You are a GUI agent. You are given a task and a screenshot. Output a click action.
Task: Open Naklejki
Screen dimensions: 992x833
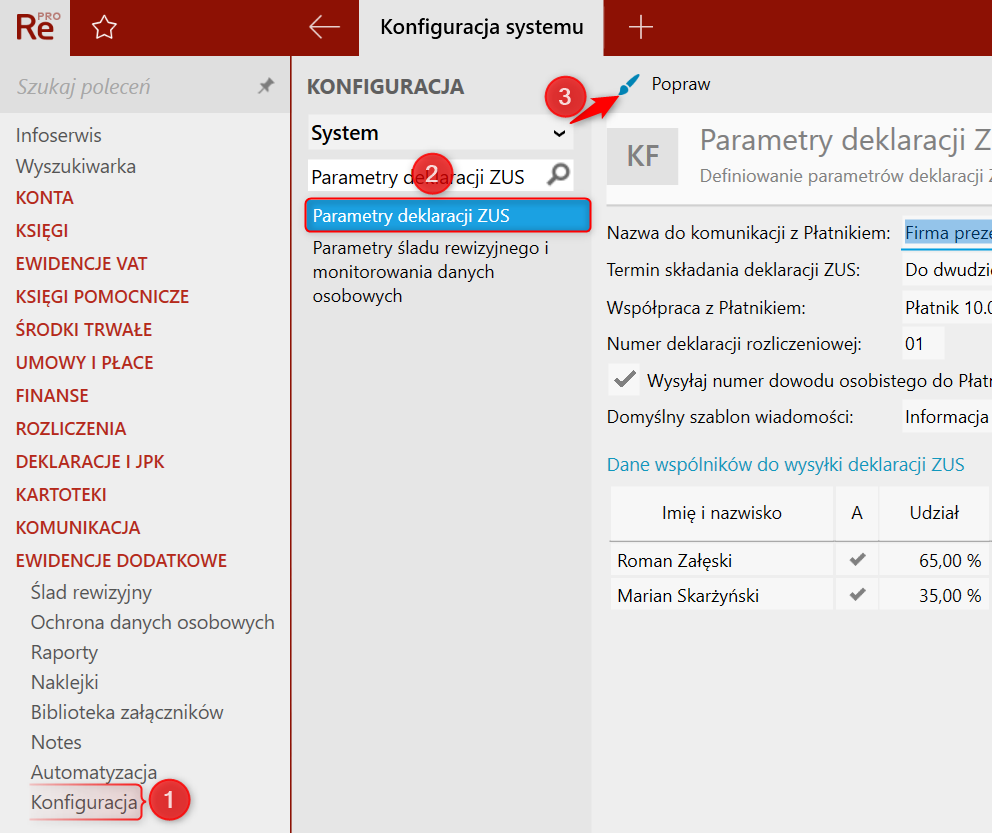(65, 682)
